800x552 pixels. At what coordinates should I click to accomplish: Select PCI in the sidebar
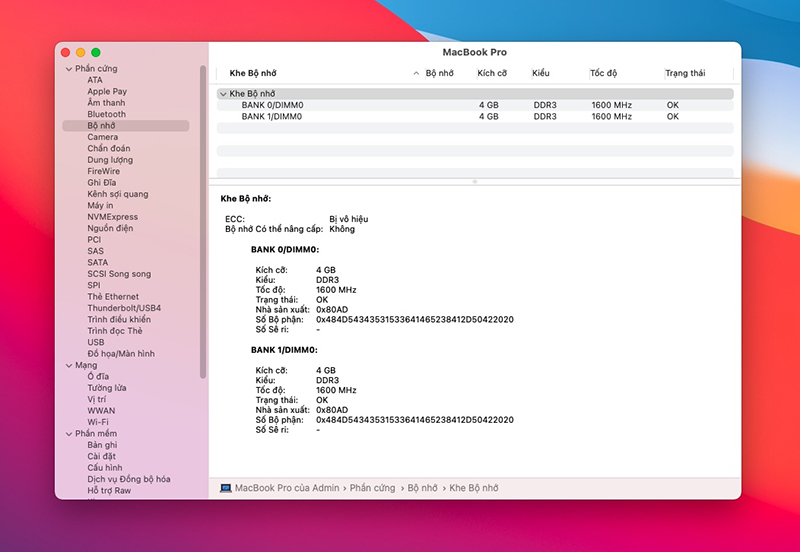(94, 240)
